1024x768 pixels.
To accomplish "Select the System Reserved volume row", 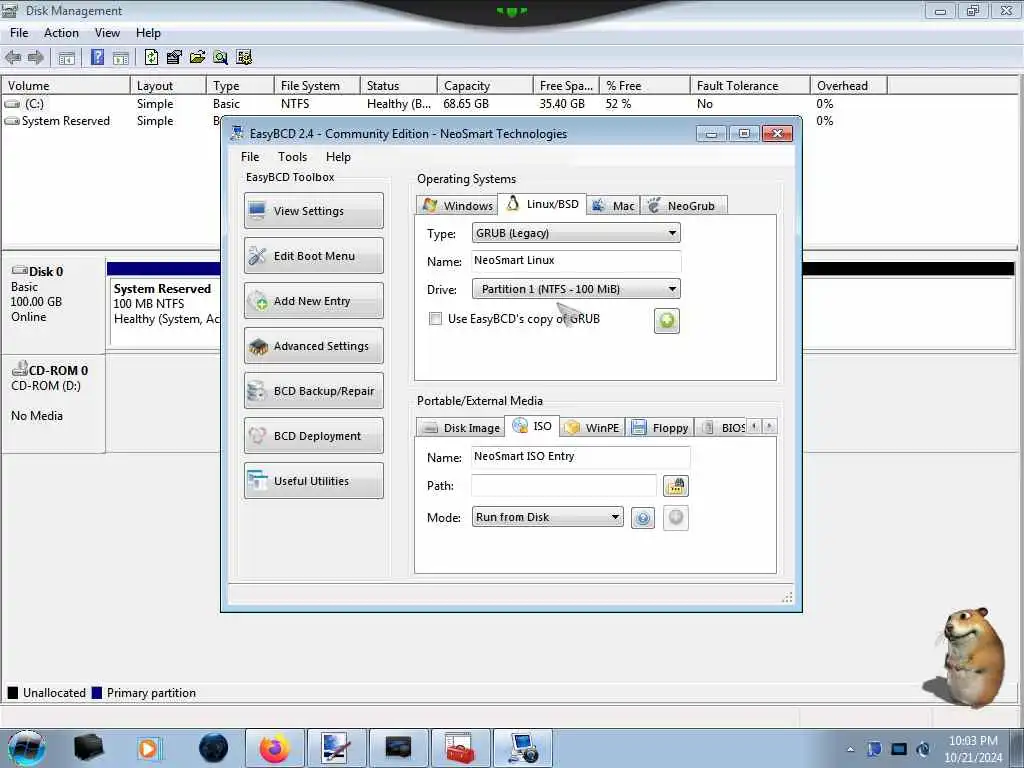I will [x=111, y=121].
